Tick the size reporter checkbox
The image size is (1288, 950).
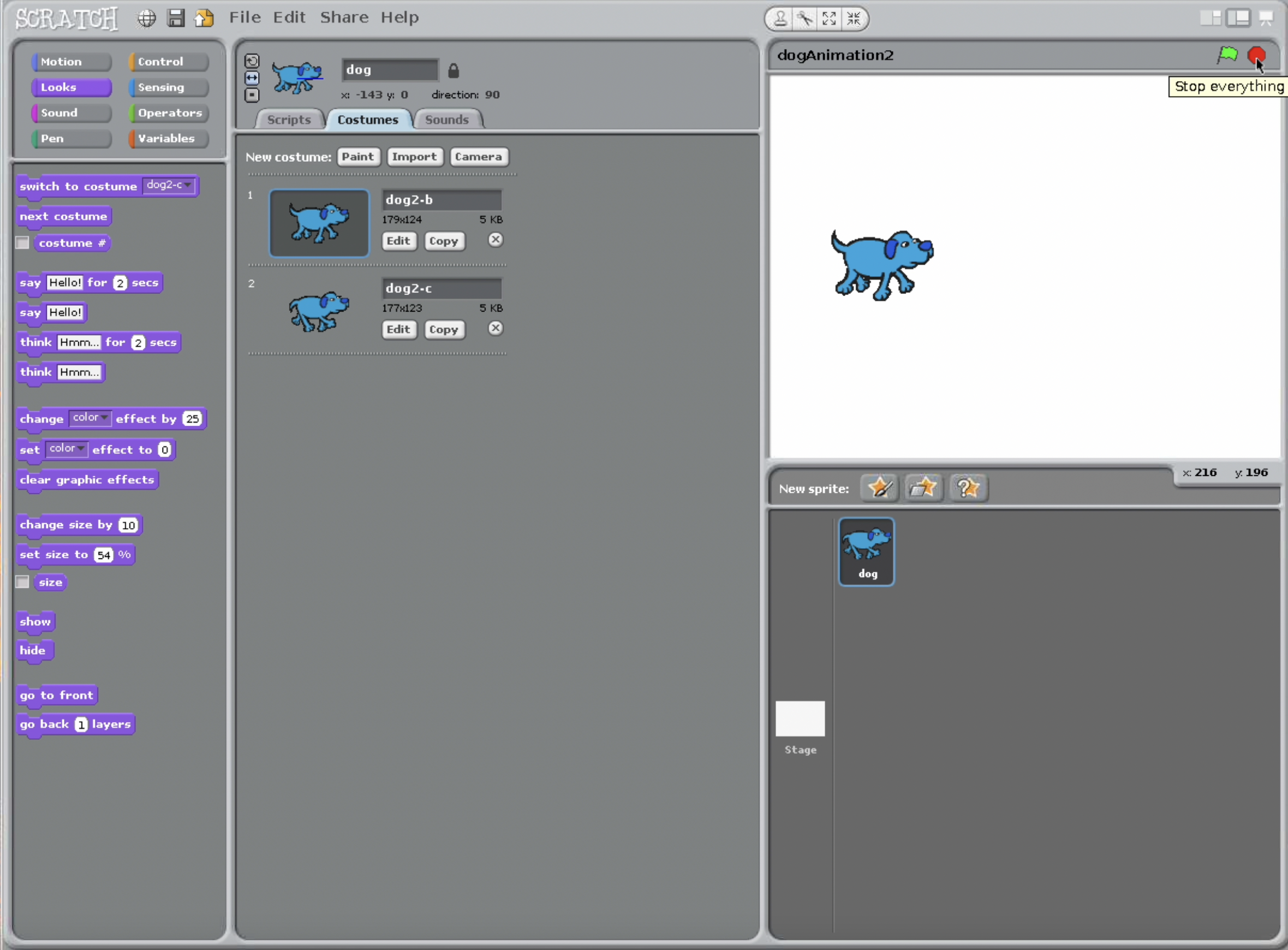pos(22,582)
